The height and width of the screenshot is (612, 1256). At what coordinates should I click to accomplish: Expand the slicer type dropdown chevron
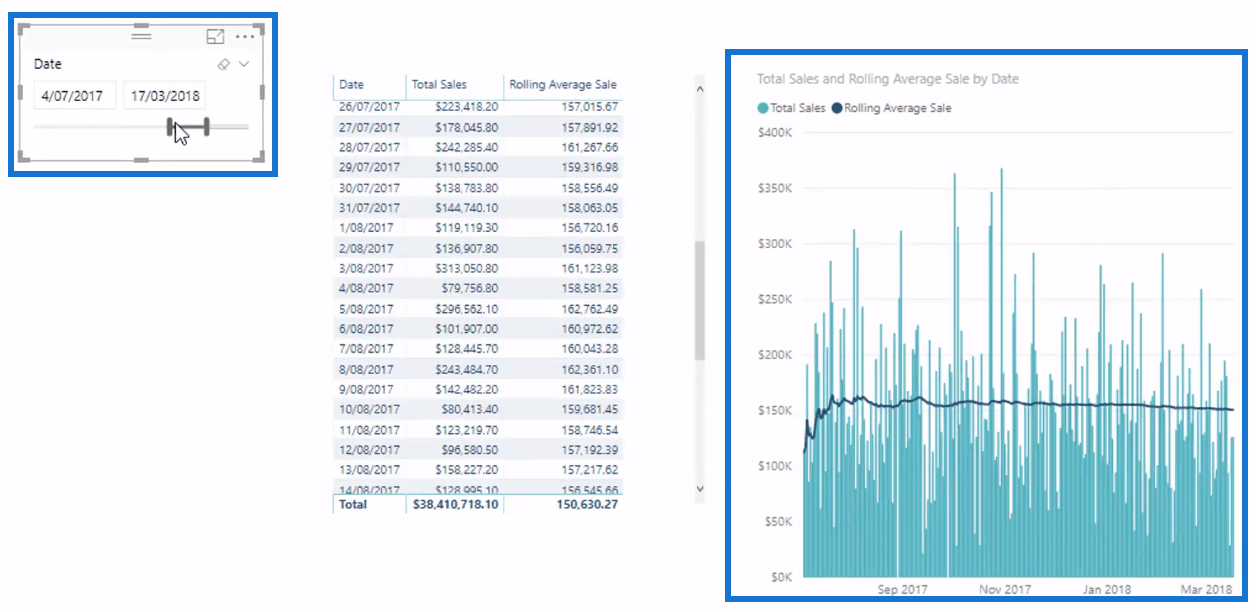click(x=244, y=64)
